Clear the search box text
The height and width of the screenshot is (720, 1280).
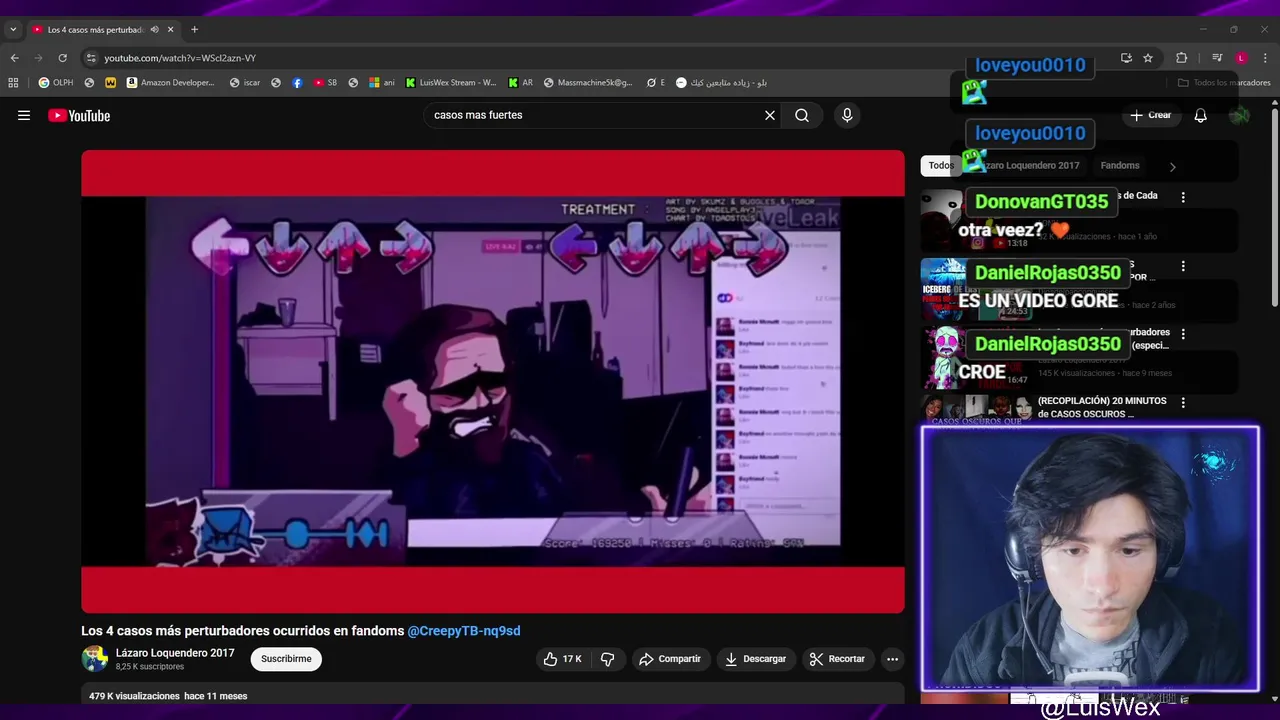pyautogui.click(x=770, y=115)
